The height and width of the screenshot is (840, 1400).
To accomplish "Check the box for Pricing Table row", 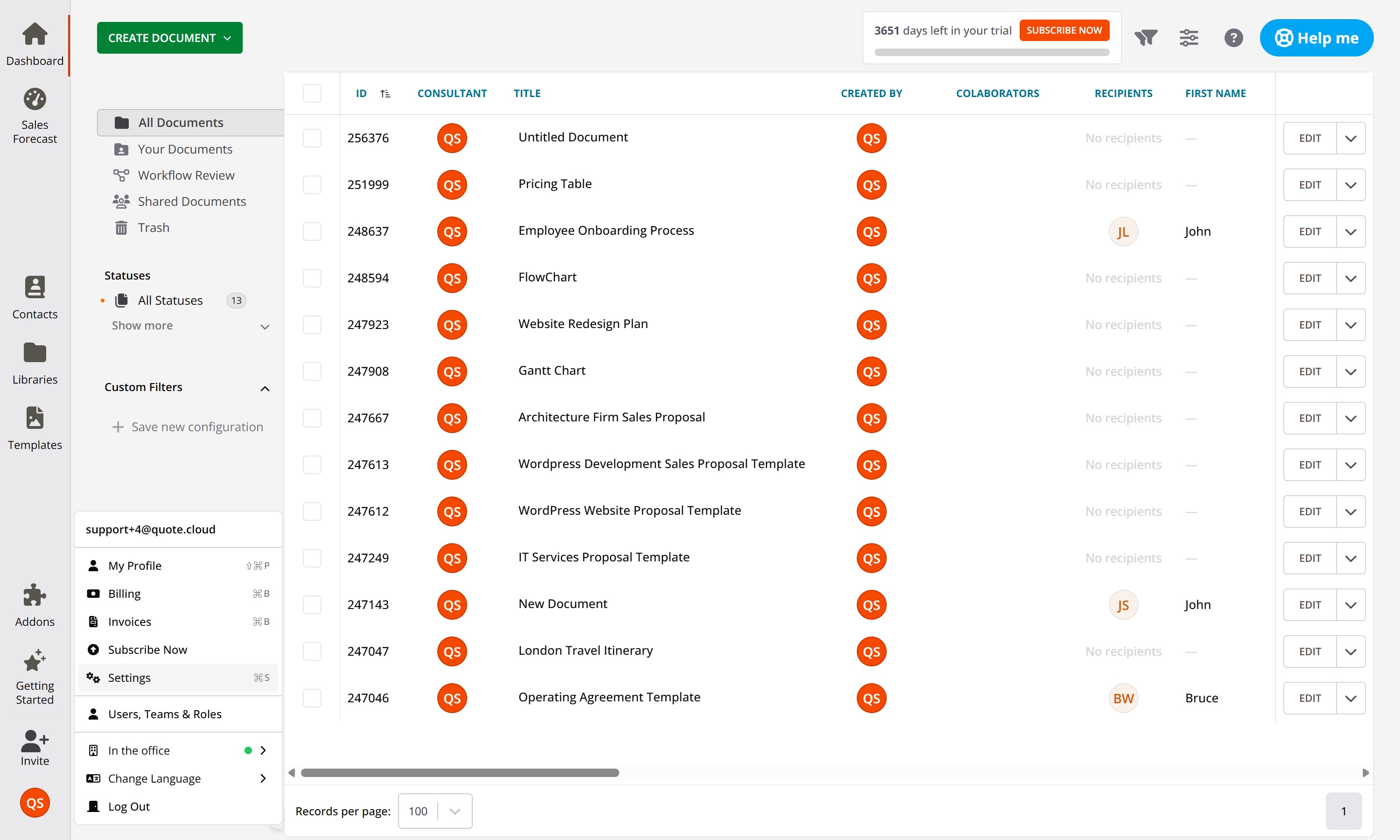I will pos(312,185).
